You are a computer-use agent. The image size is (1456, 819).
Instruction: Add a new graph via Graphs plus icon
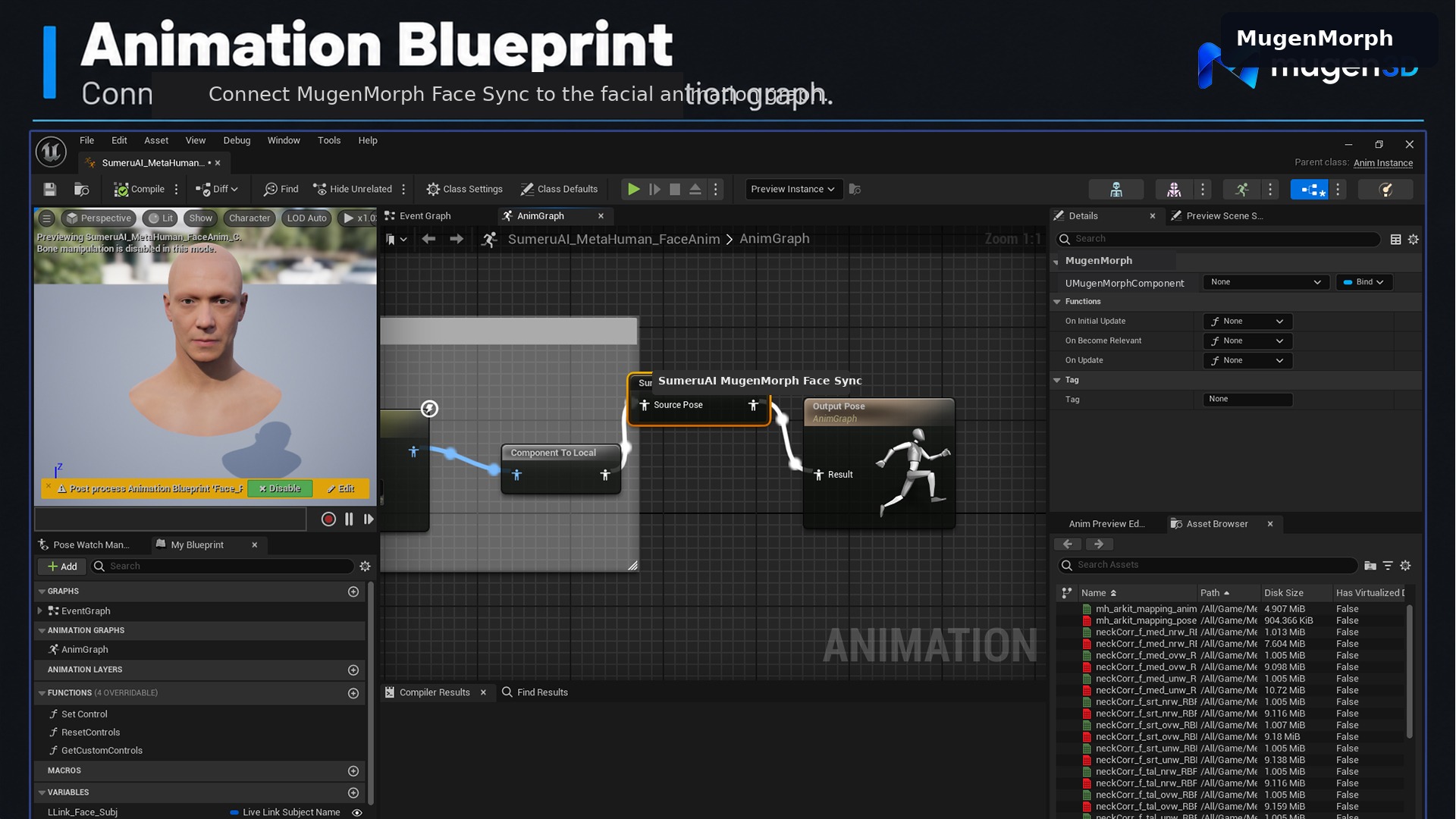[x=353, y=591]
